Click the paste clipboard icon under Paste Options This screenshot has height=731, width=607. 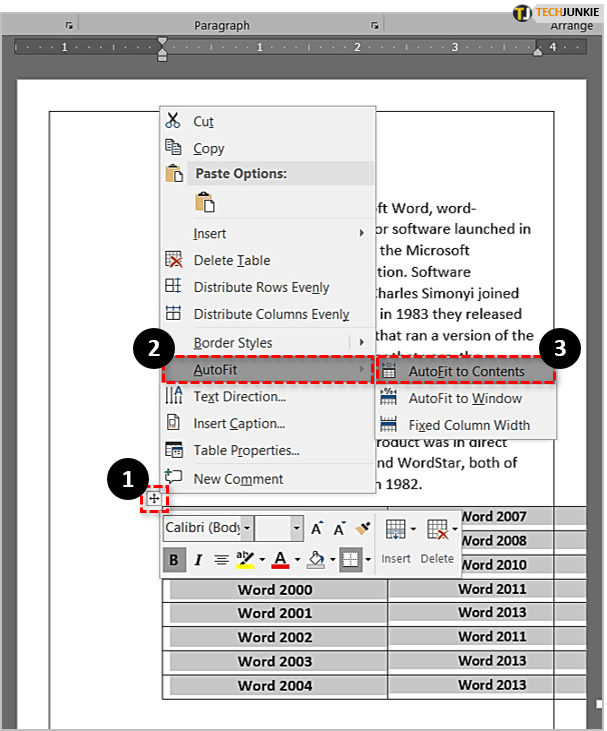point(205,203)
